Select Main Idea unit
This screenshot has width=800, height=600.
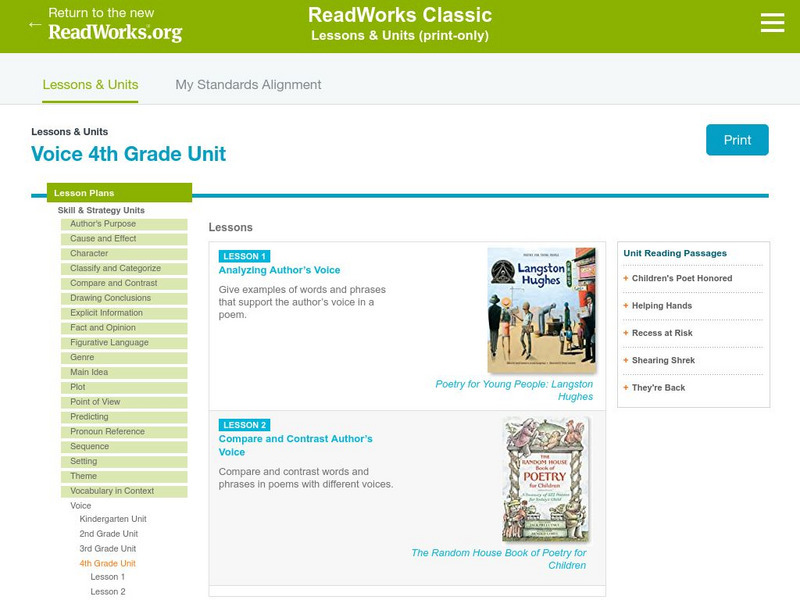pyautogui.click(x=124, y=372)
